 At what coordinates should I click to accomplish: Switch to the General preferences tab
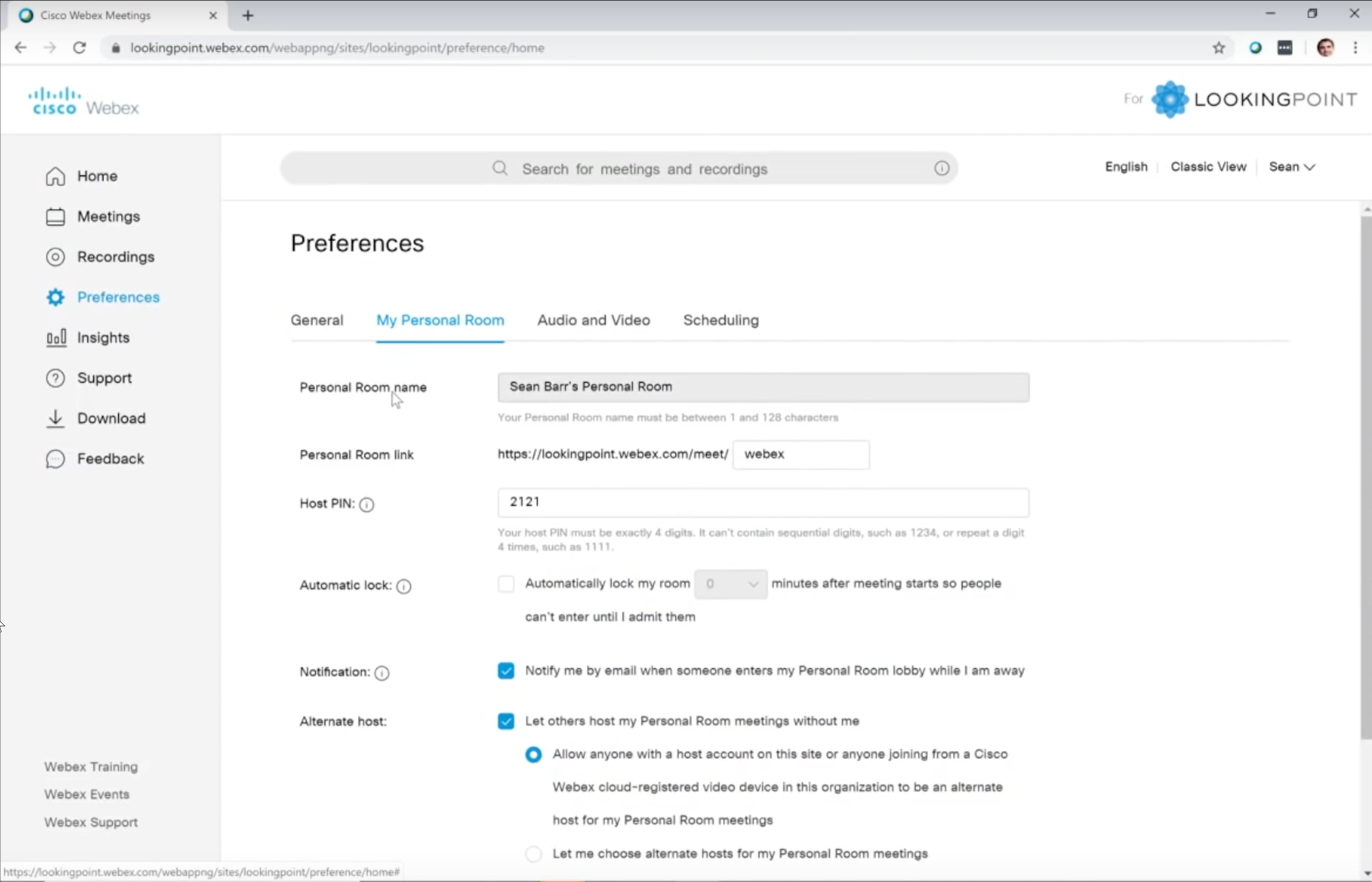coord(316,320)
